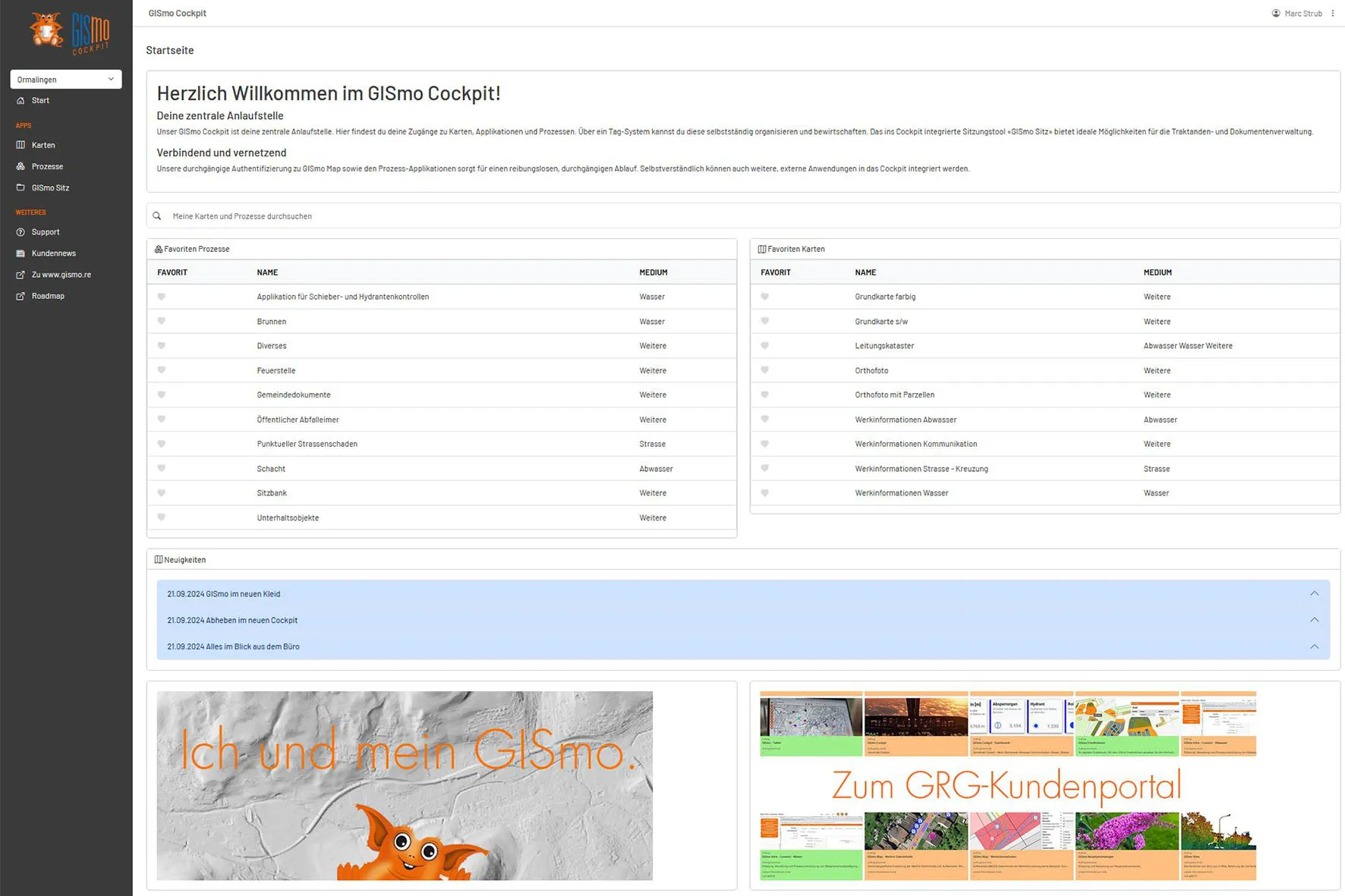Click the search field for Karten und Prozesse
Viewport: 1345px width, 896px height.
click(x=743, y=216)
